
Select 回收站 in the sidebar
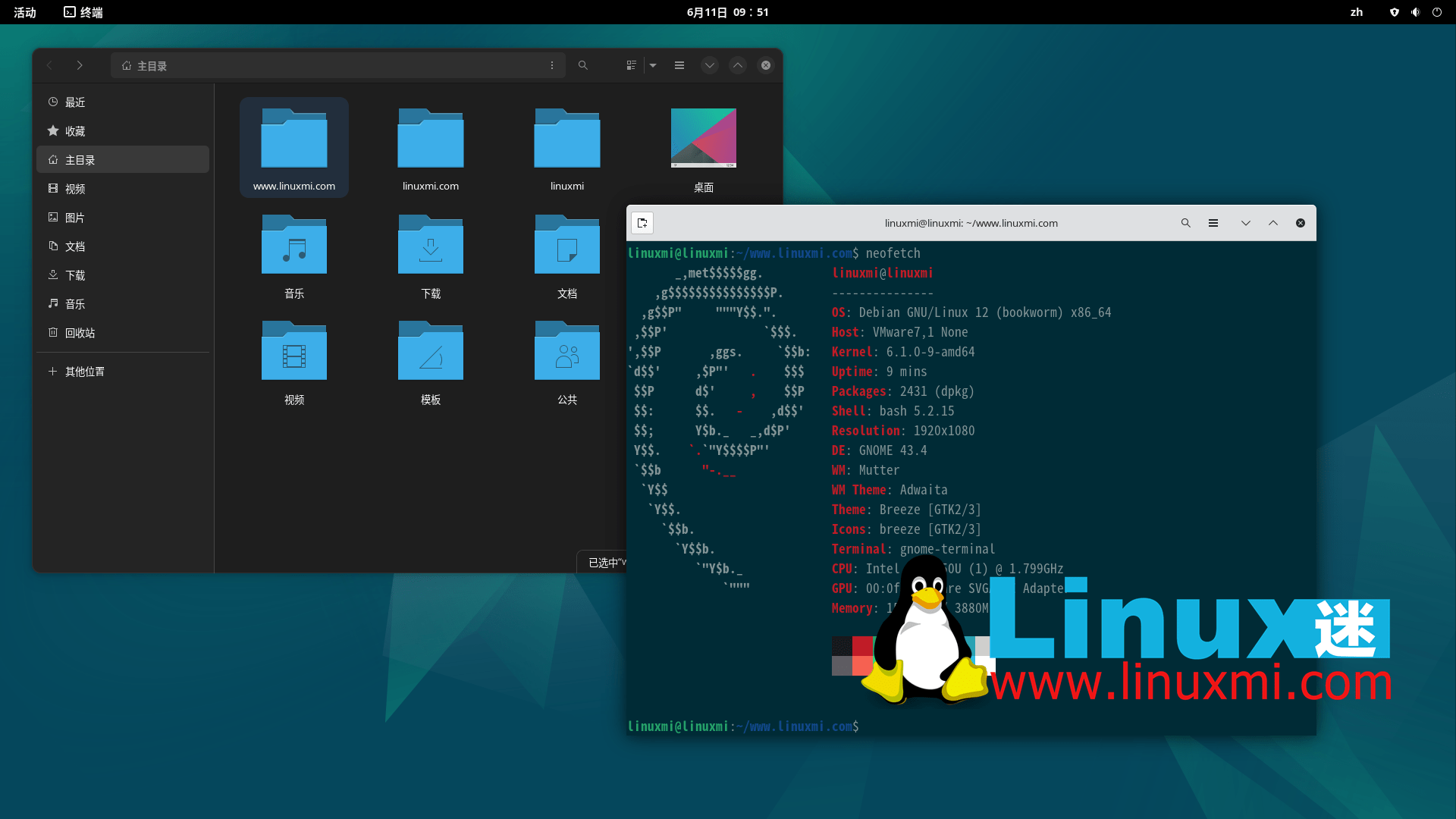(80, 333)
